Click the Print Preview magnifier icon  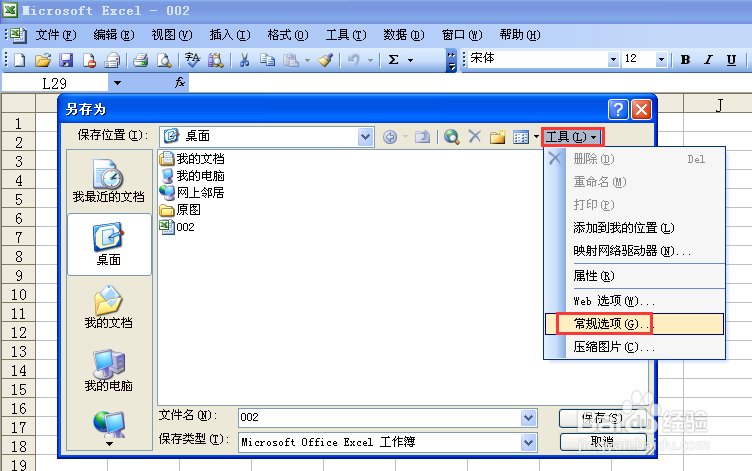pos(164,60)
